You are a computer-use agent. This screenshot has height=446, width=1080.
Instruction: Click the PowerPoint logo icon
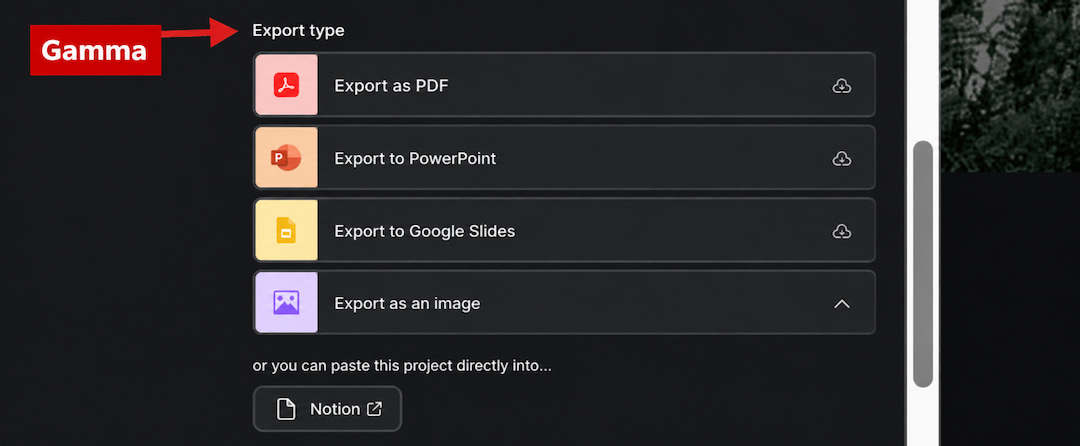(x=286, y=158)
